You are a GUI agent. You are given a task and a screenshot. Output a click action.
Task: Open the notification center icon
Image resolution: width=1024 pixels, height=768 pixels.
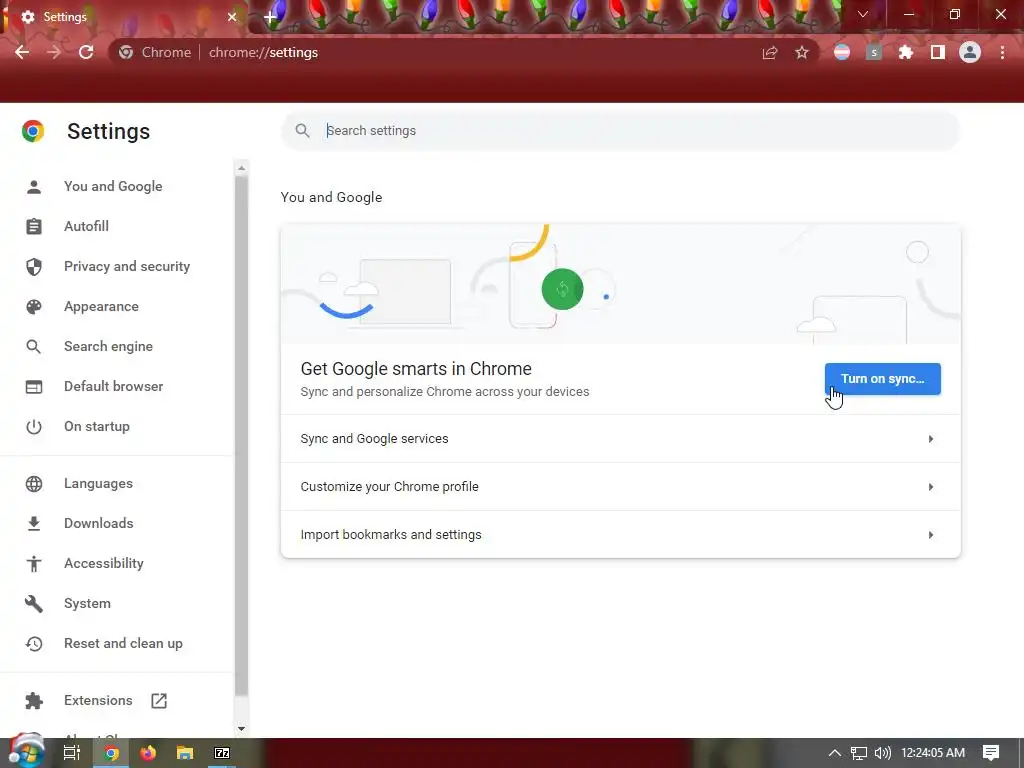point(991,753)
